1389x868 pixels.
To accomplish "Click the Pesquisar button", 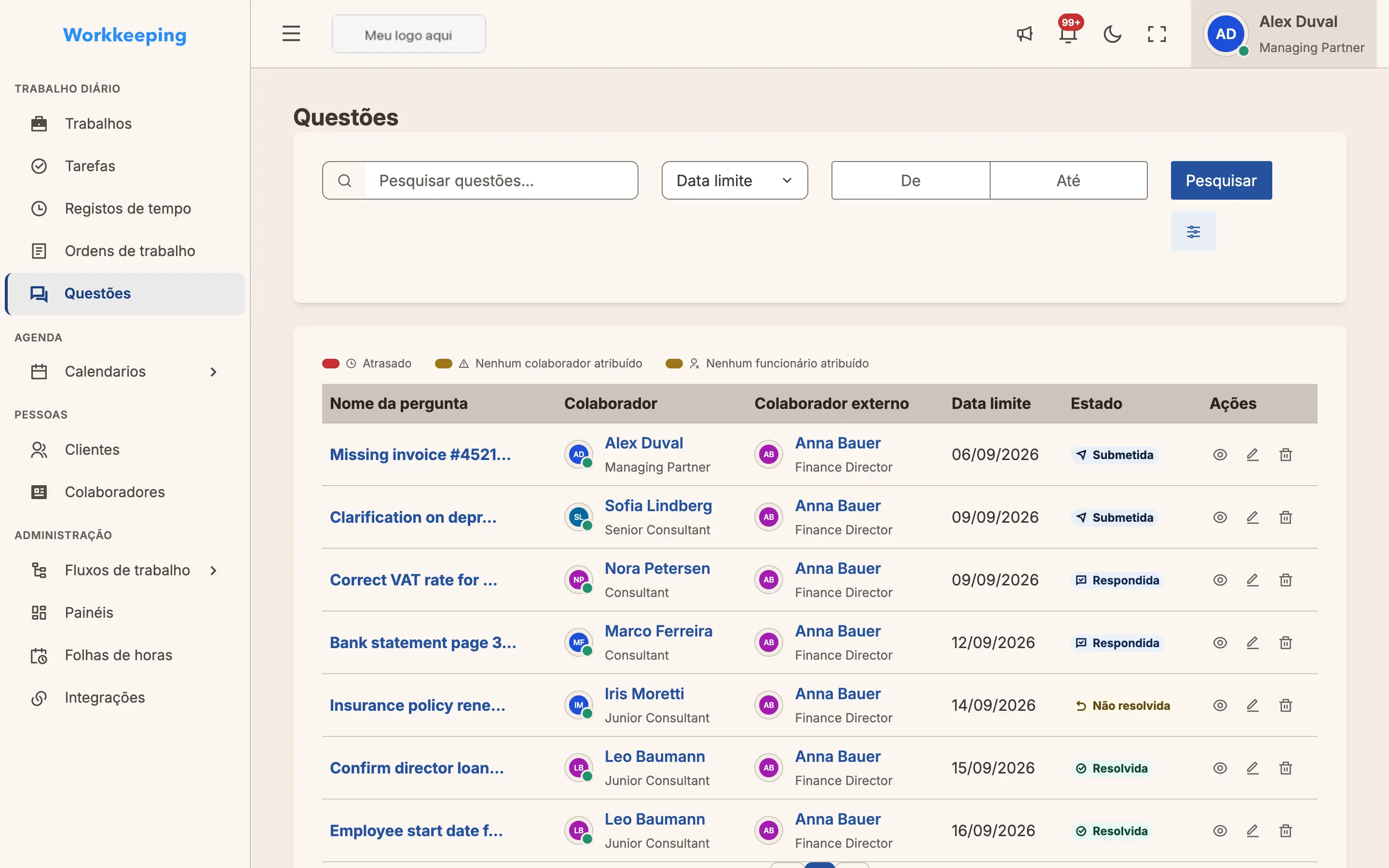I will (x=1221, y=180).
